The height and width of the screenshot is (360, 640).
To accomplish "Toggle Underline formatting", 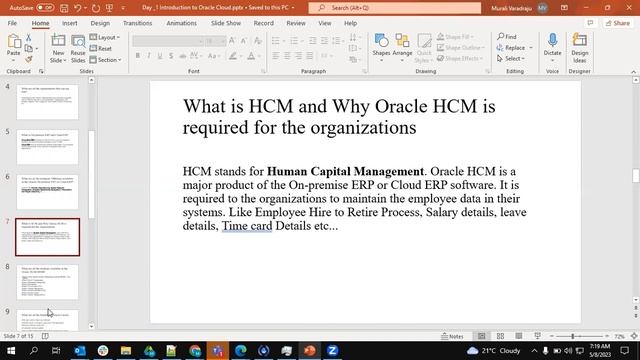I will [x=160, y=56].
